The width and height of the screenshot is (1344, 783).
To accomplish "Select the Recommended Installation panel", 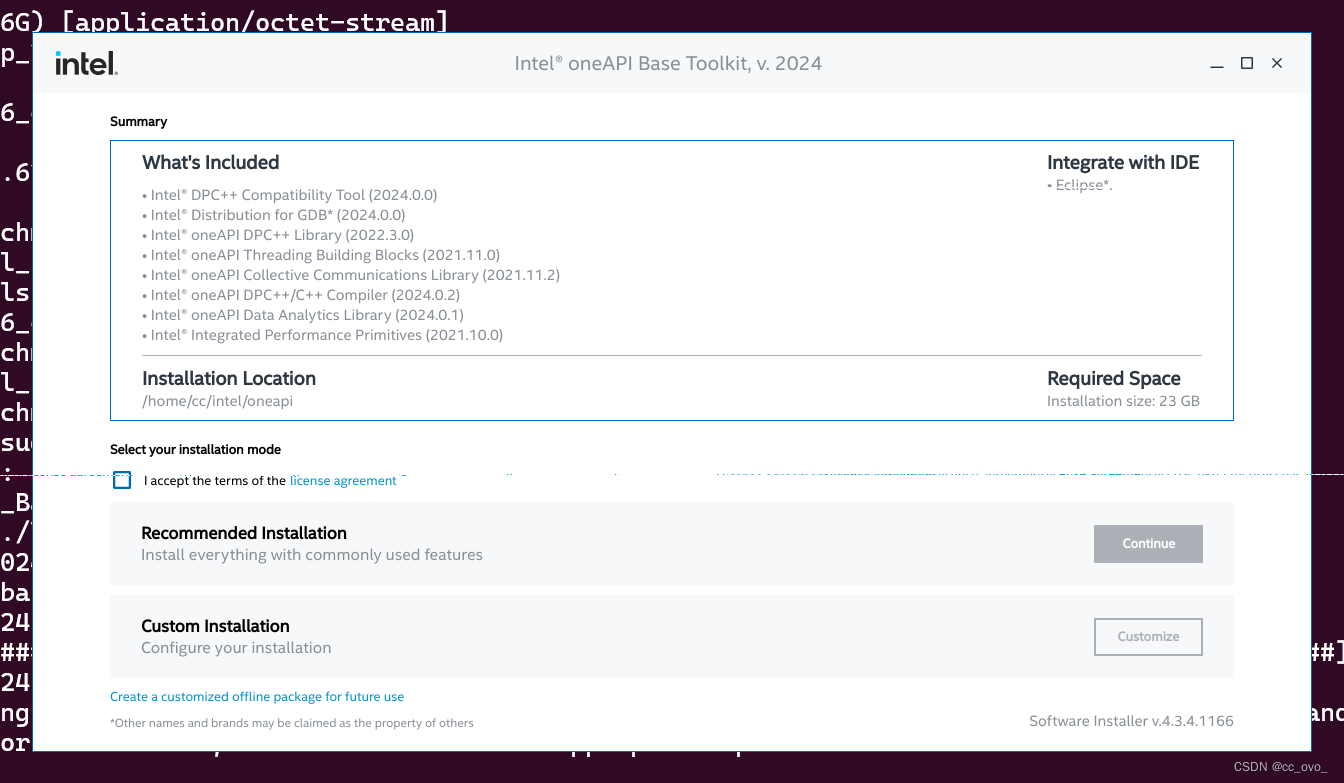I will tap(600, 543).
